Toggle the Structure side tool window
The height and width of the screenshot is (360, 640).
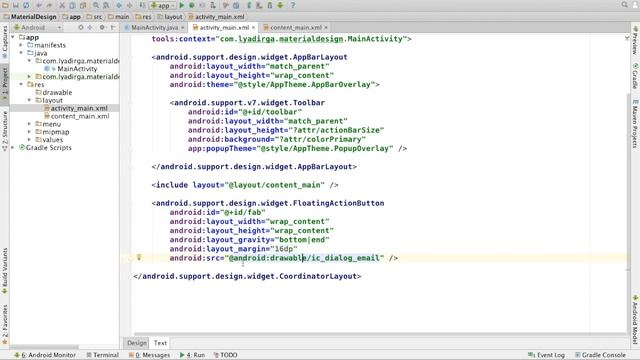pos(5,131)
